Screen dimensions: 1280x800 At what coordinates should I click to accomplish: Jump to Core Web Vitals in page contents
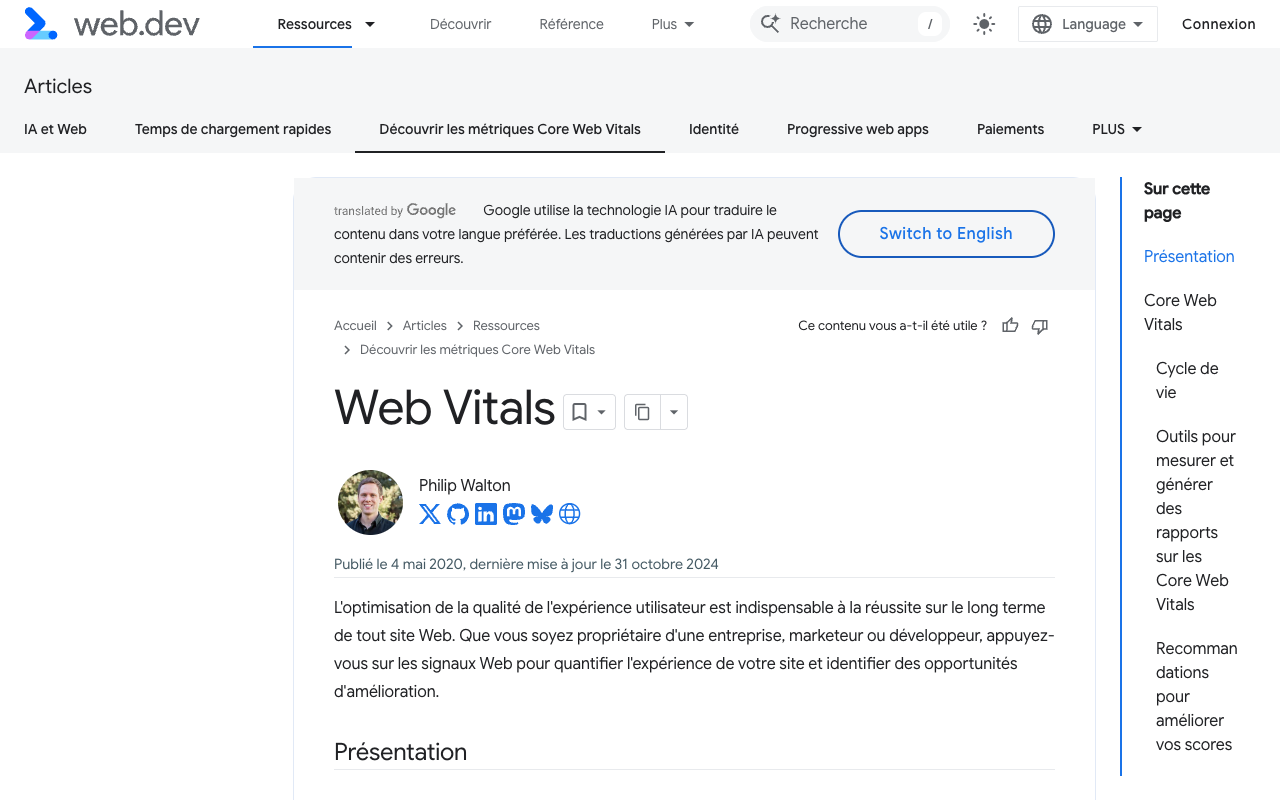[1180, 312]
